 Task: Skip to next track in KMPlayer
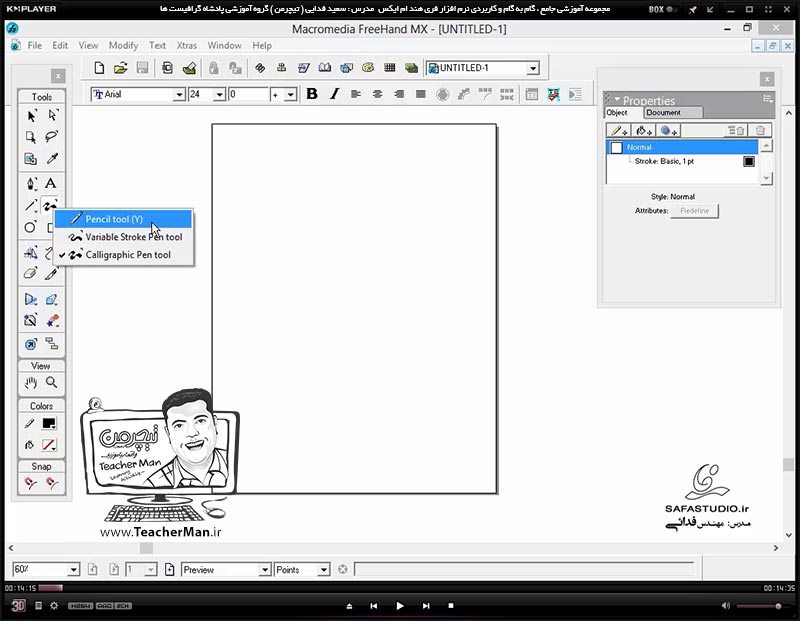pos(426,606)
